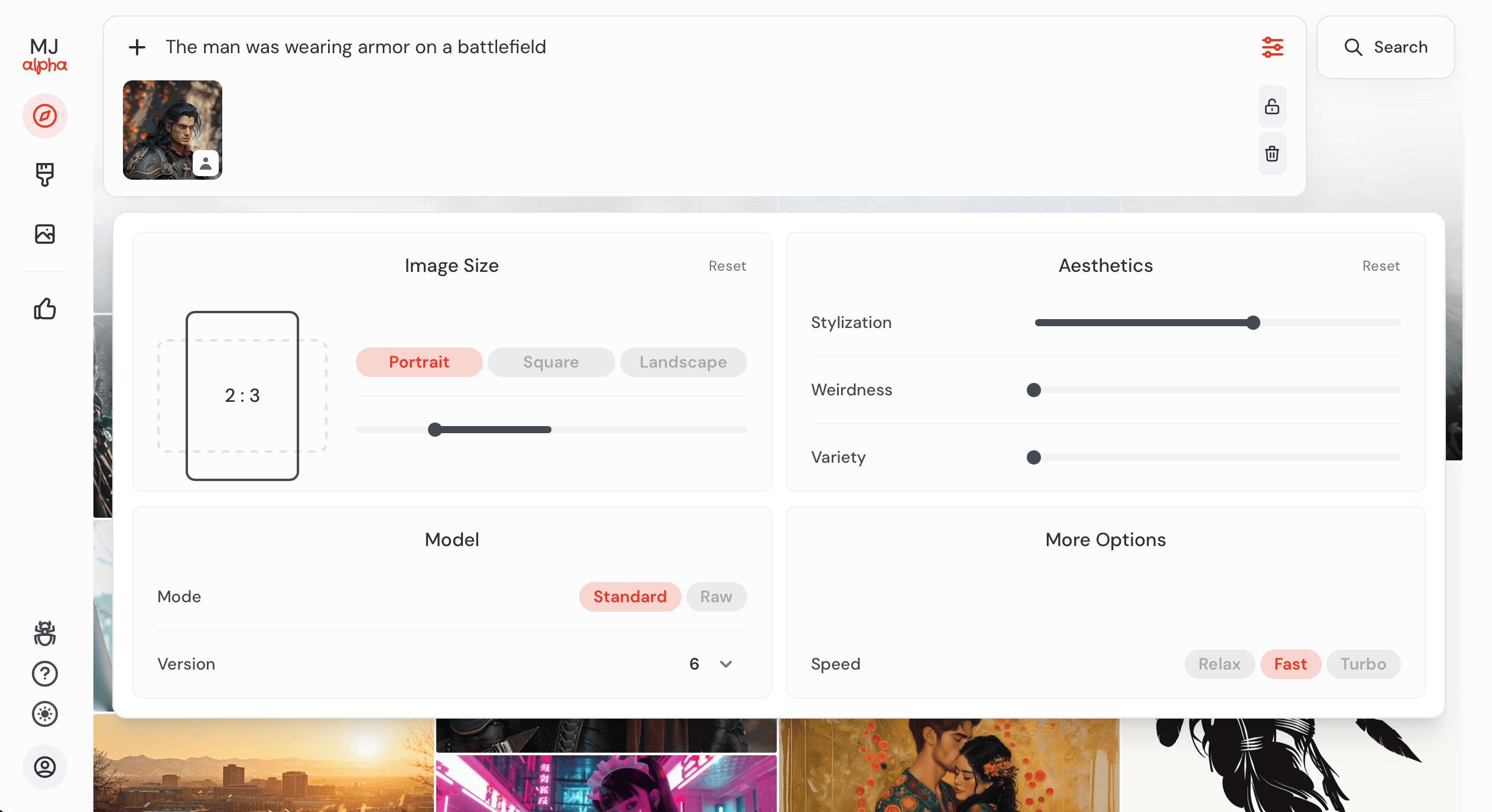Choose the Landscape size option
This screenshot has height=812, width=1492.
point(683,362)
